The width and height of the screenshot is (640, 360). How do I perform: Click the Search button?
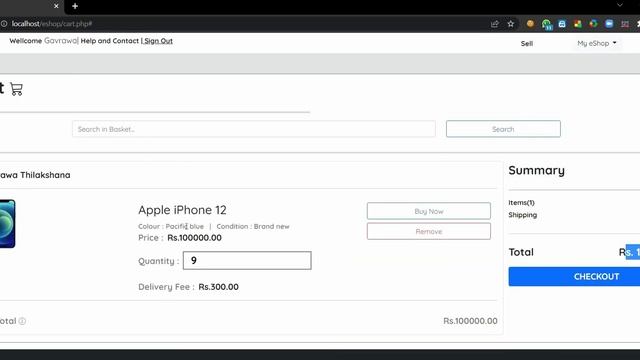tap(503, 129)
